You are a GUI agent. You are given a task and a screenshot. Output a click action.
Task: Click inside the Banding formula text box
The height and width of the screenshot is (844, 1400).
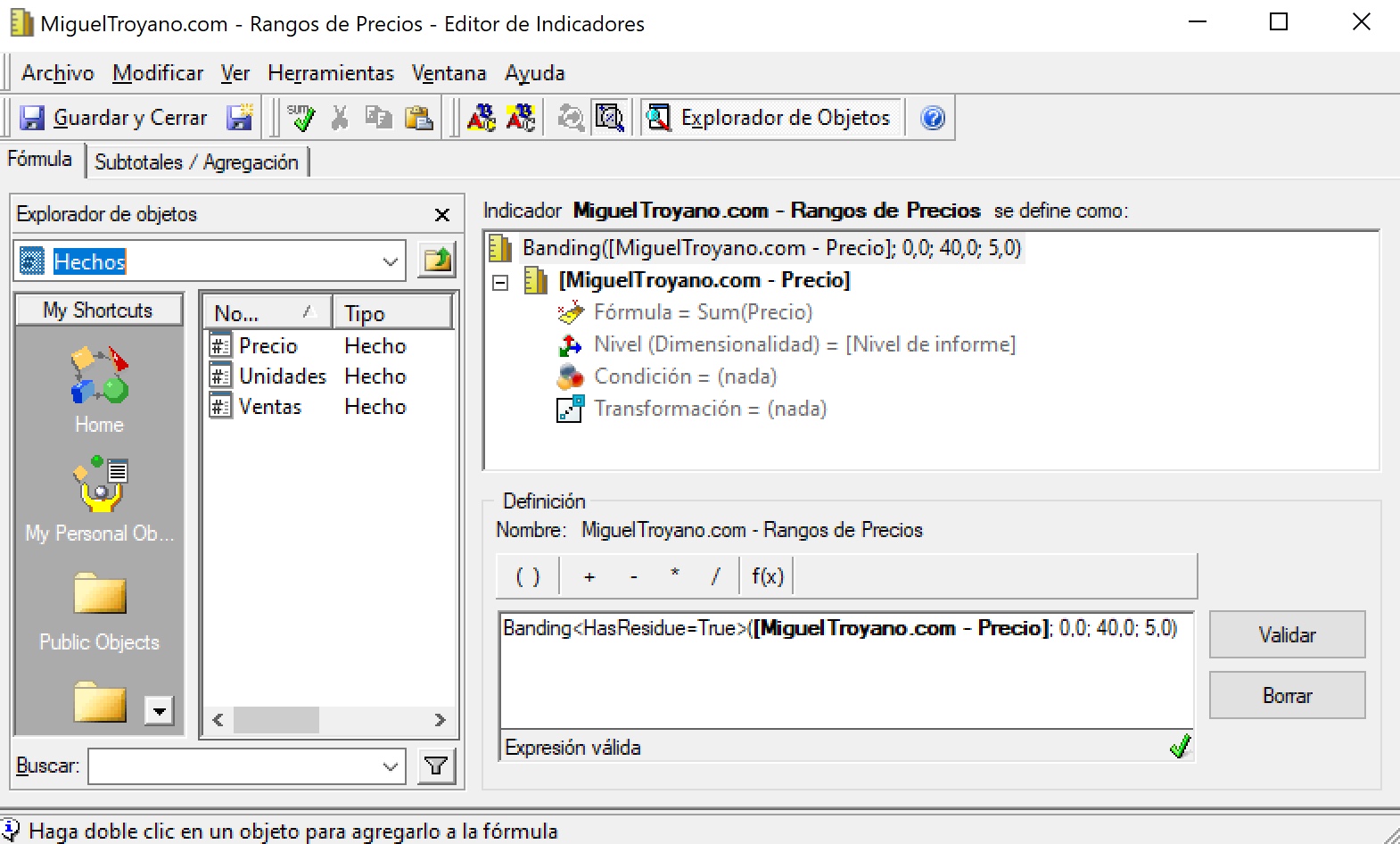845,671
